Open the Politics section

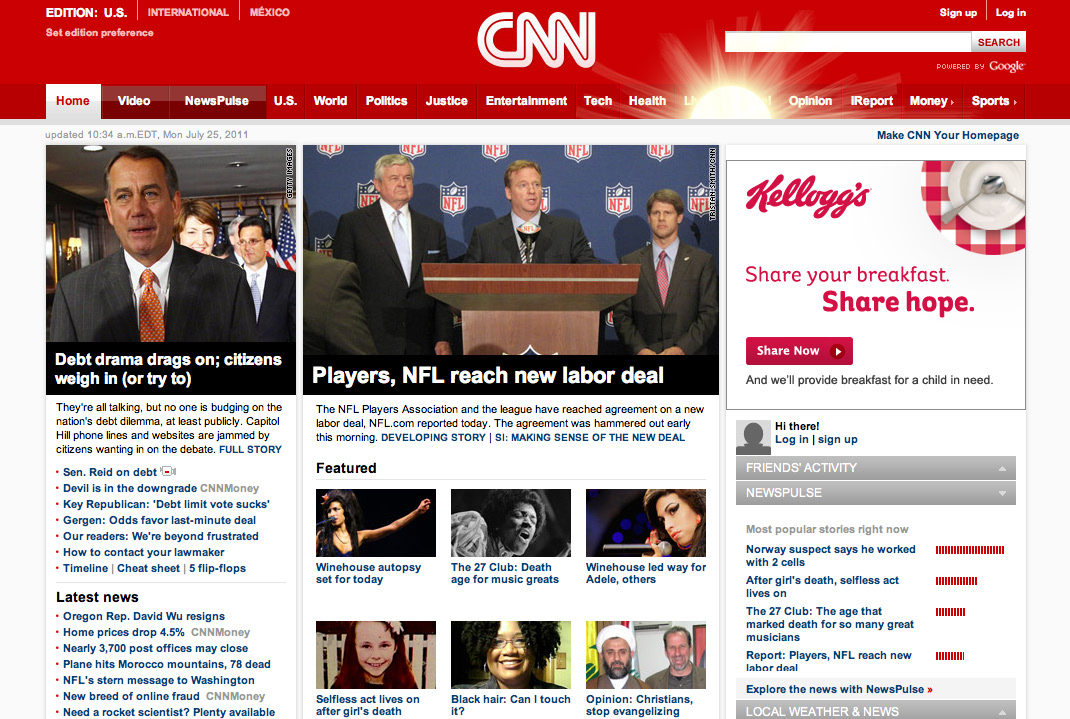pos(386,101)
